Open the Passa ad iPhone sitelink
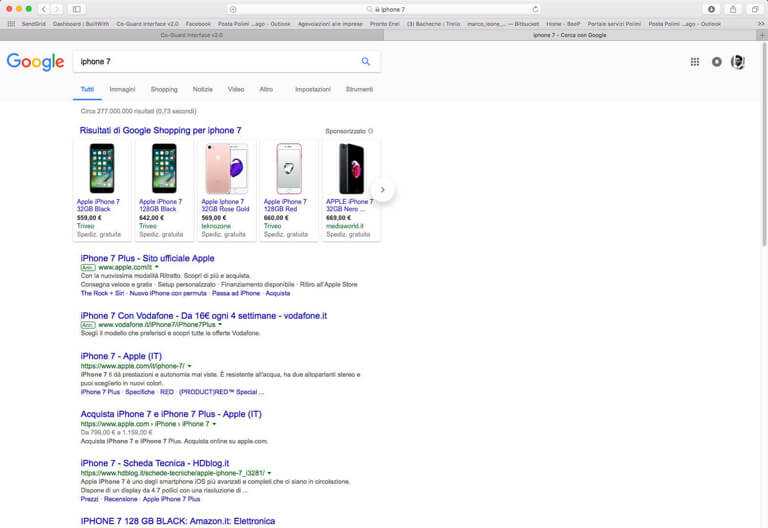Image resolution: width=768 pixels, height=528 pixels. click(x=236, y=293)
